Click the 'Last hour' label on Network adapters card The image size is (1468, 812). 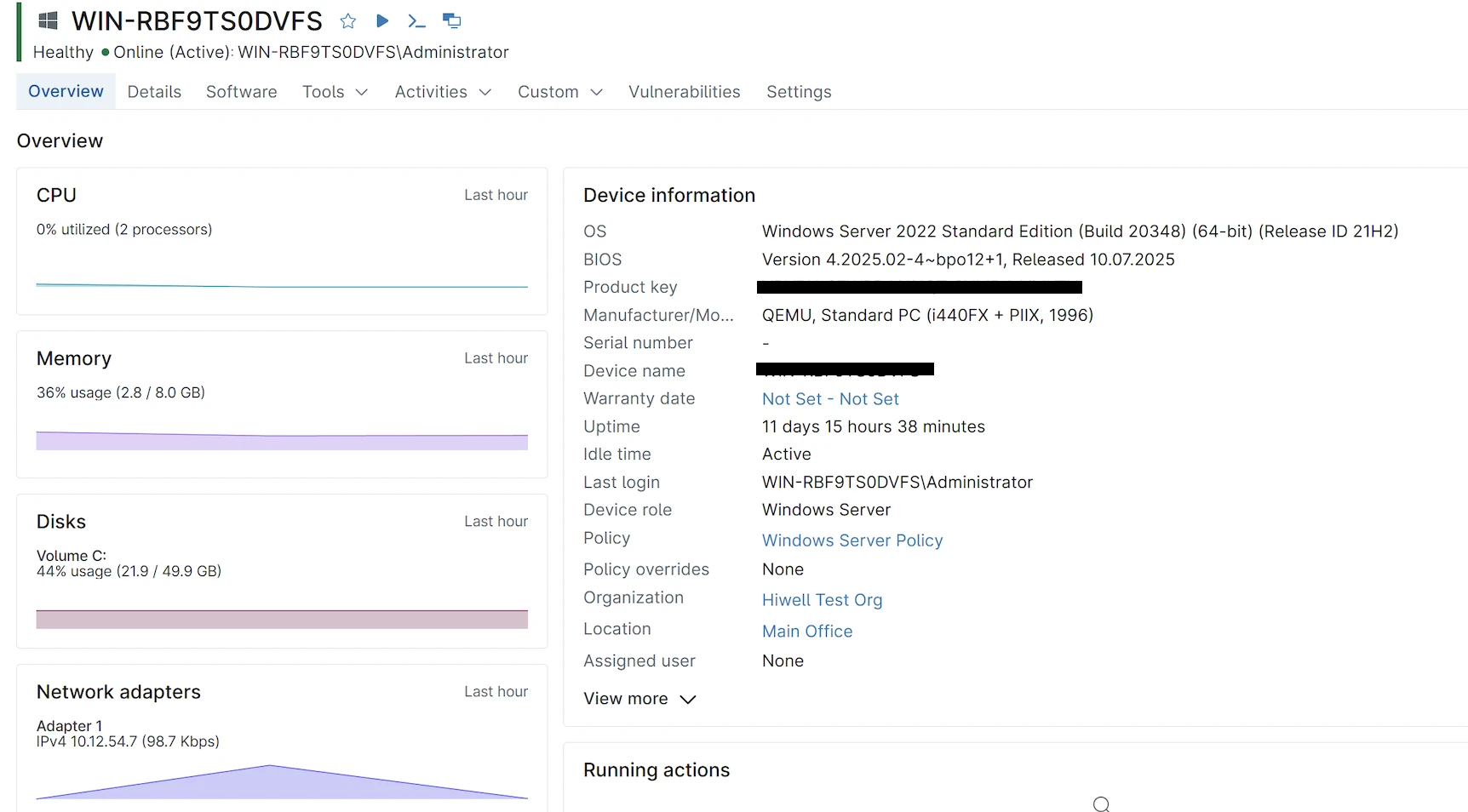click(496, 692)
